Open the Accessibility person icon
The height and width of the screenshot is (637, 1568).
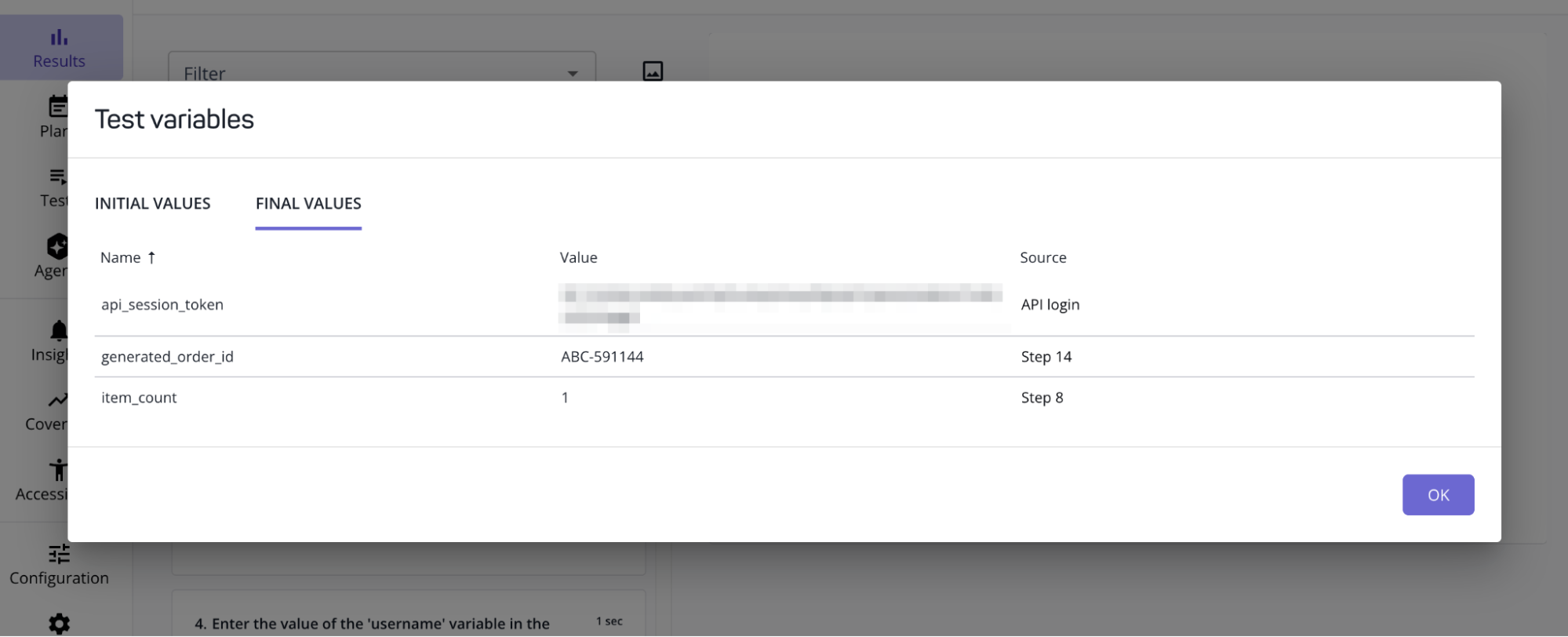pos(59,470)
